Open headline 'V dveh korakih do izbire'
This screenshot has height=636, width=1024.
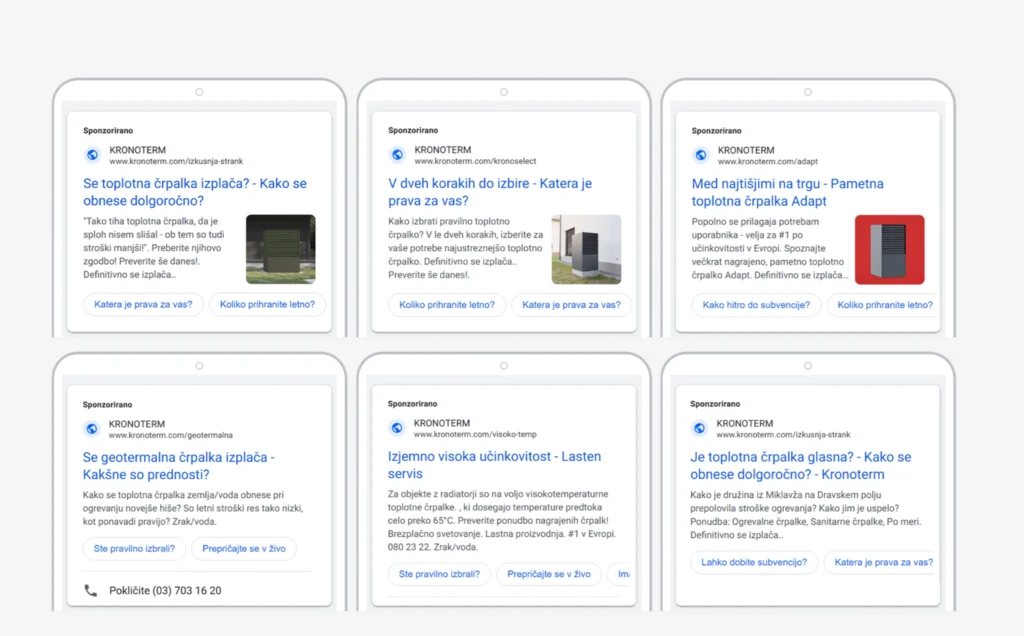490,192
